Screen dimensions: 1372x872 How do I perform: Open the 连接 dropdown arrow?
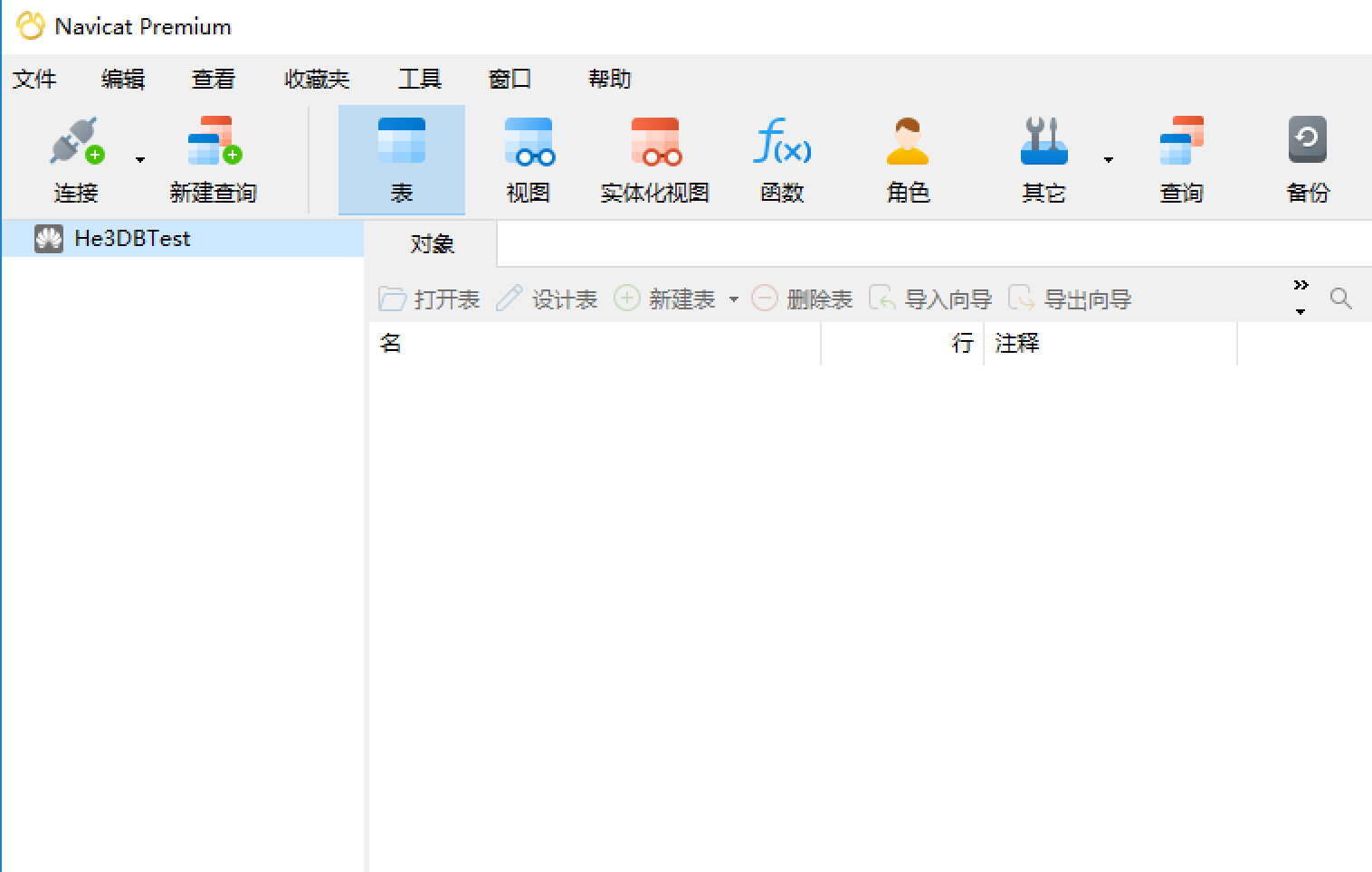point(140,160)
